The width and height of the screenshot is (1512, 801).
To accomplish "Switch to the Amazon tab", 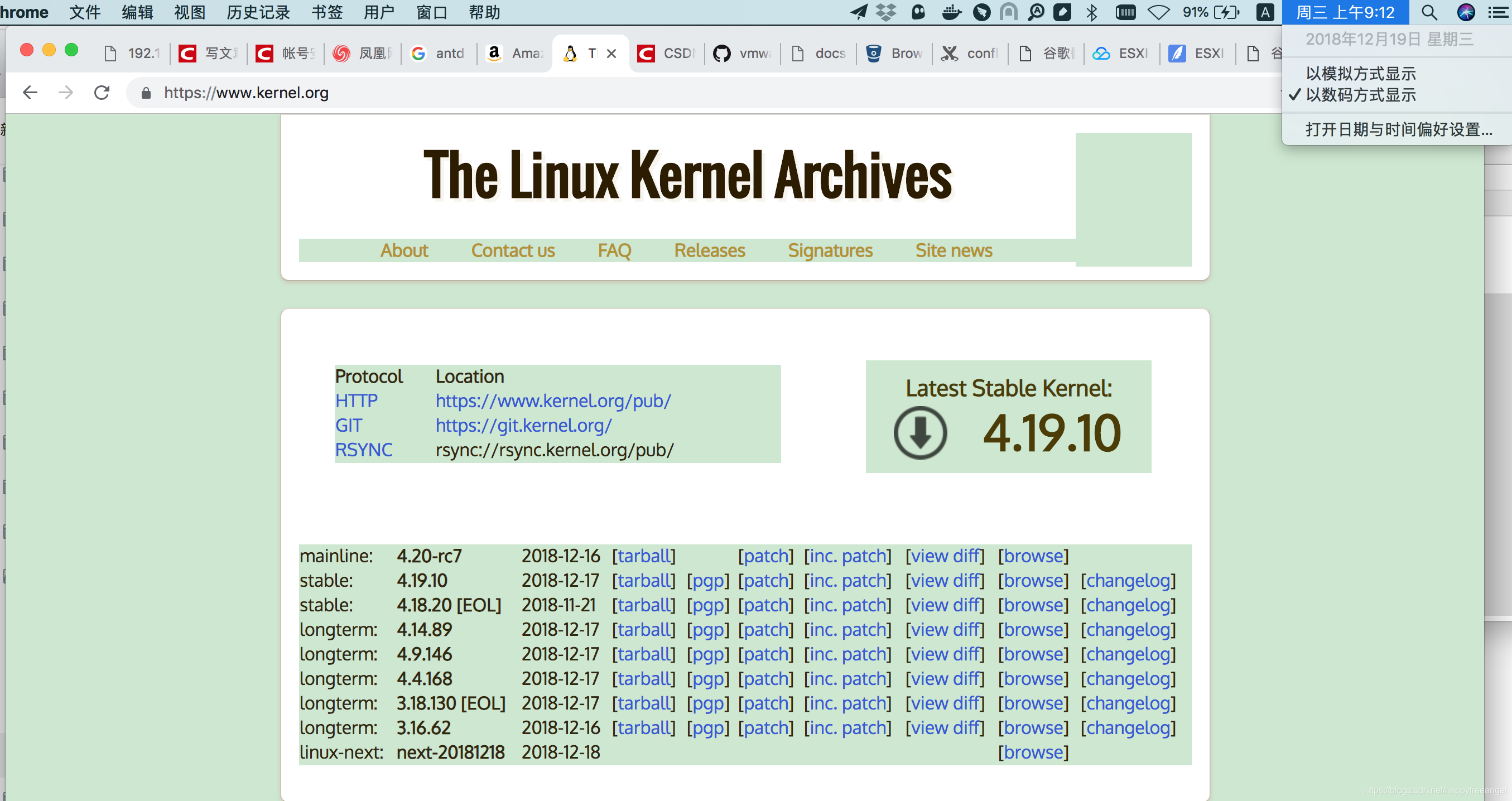I will [x=515, y=54].
